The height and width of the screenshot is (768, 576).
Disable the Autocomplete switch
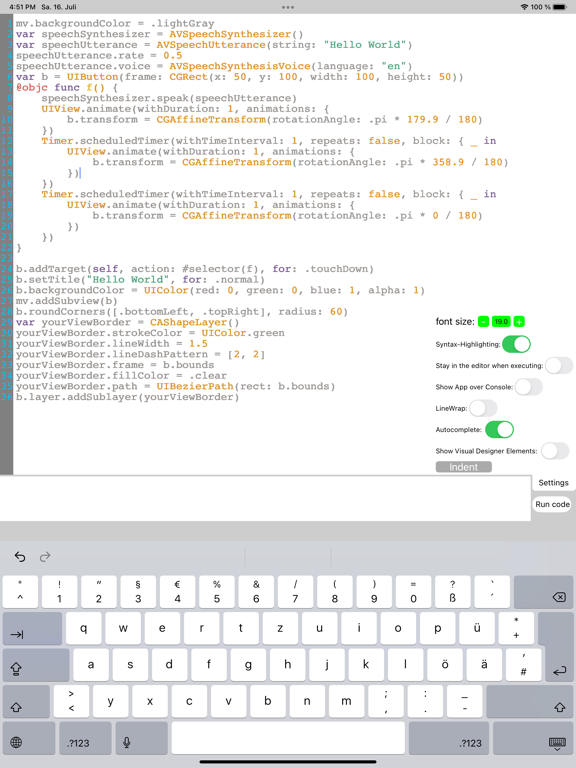[x=500, y=430]
